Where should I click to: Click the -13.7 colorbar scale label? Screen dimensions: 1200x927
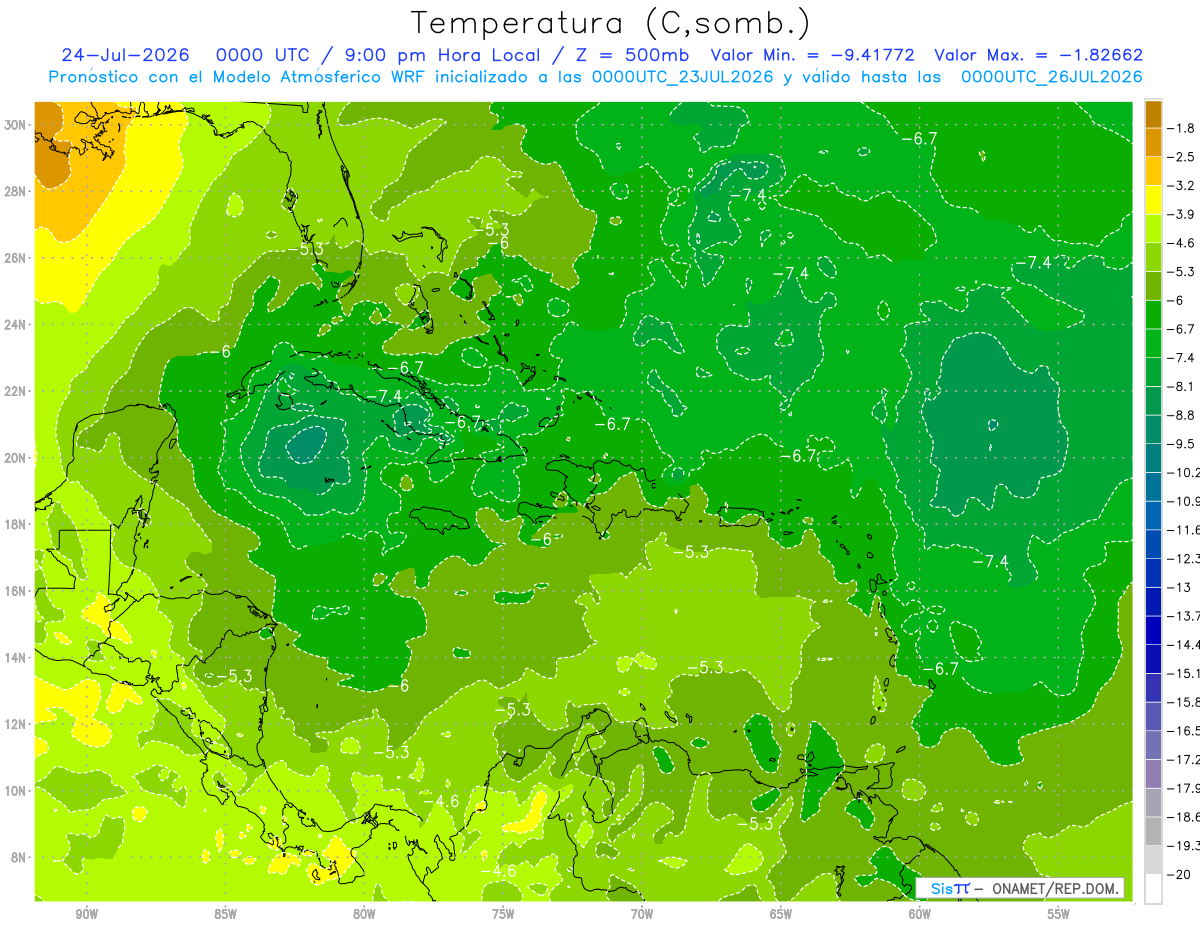(1184, 616)
